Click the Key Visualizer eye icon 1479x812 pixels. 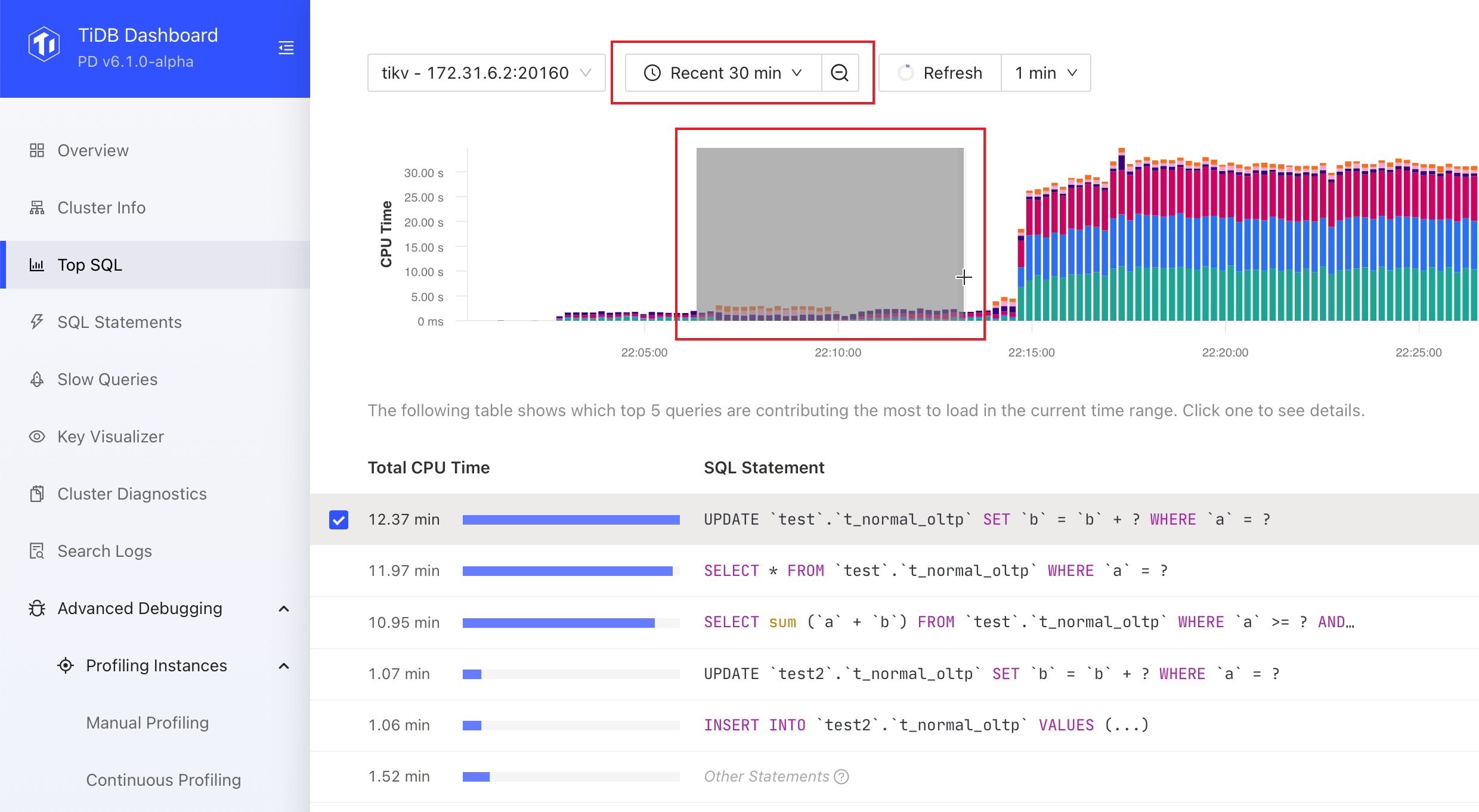click(37, 436)
